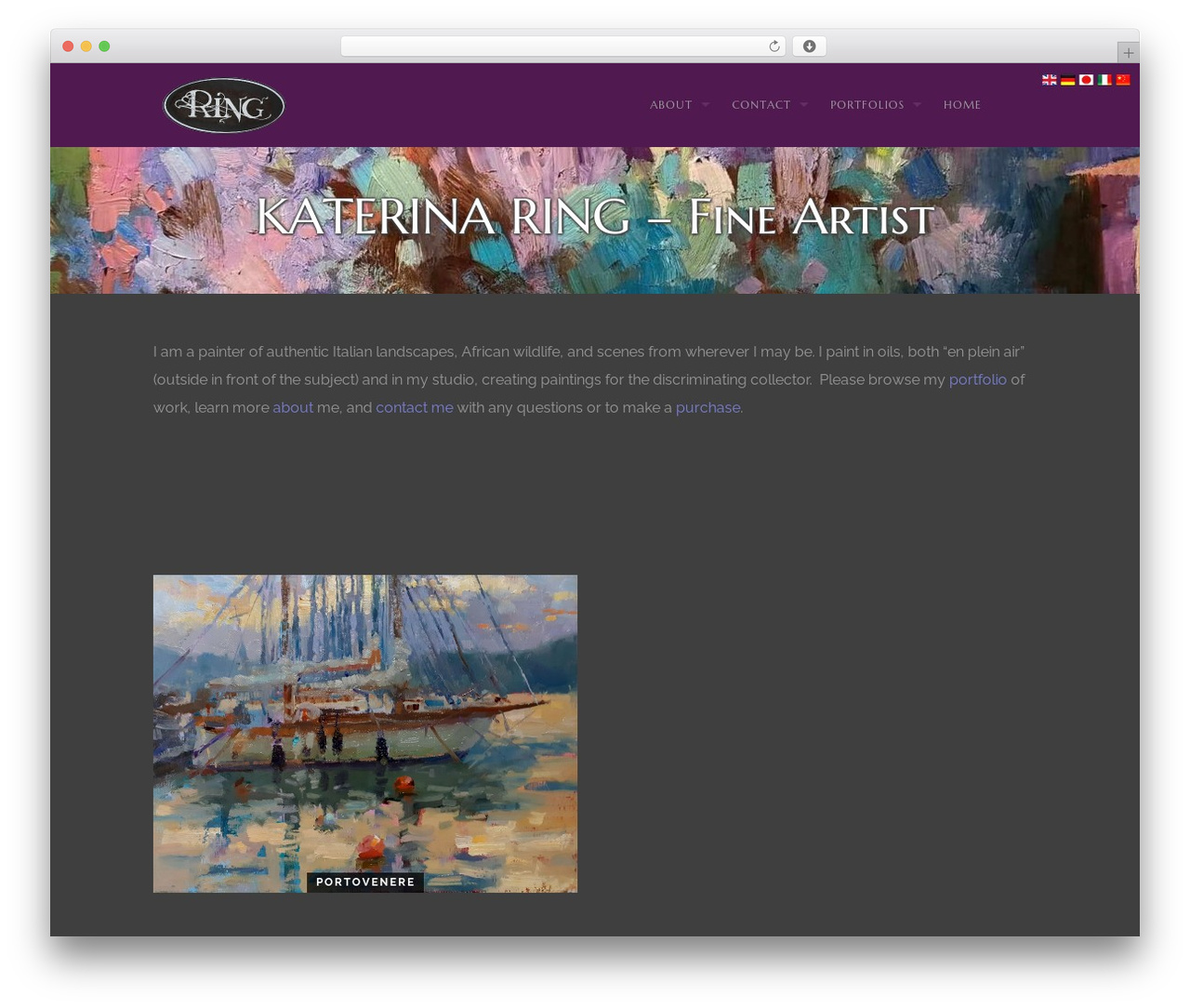Follow the 'about' link in the paragraph
The image size is (1190, 1008).
[293, 407]
